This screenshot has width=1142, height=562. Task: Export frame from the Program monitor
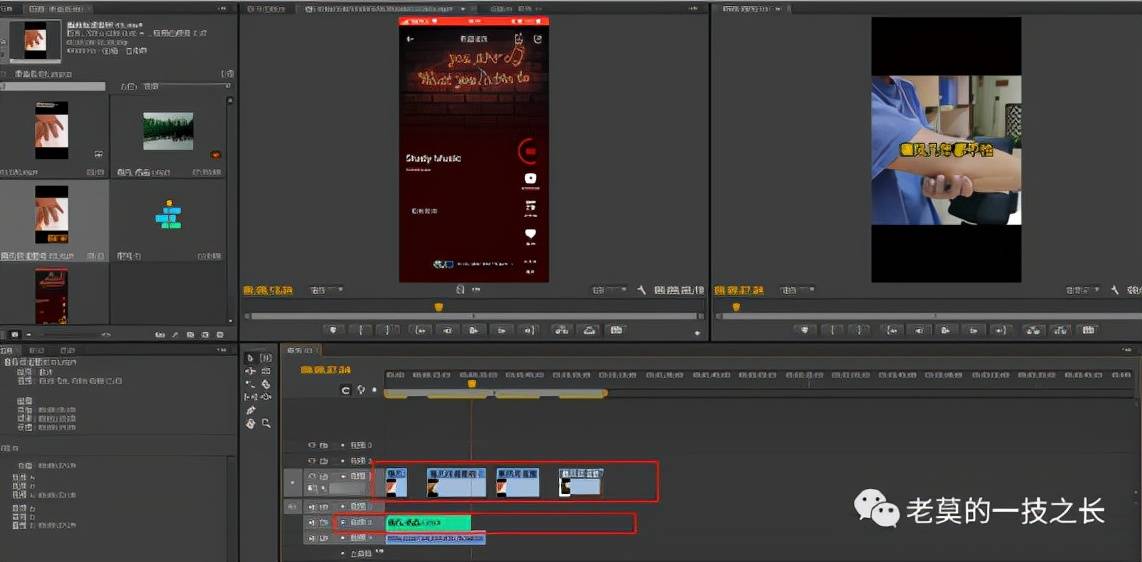1088,330
